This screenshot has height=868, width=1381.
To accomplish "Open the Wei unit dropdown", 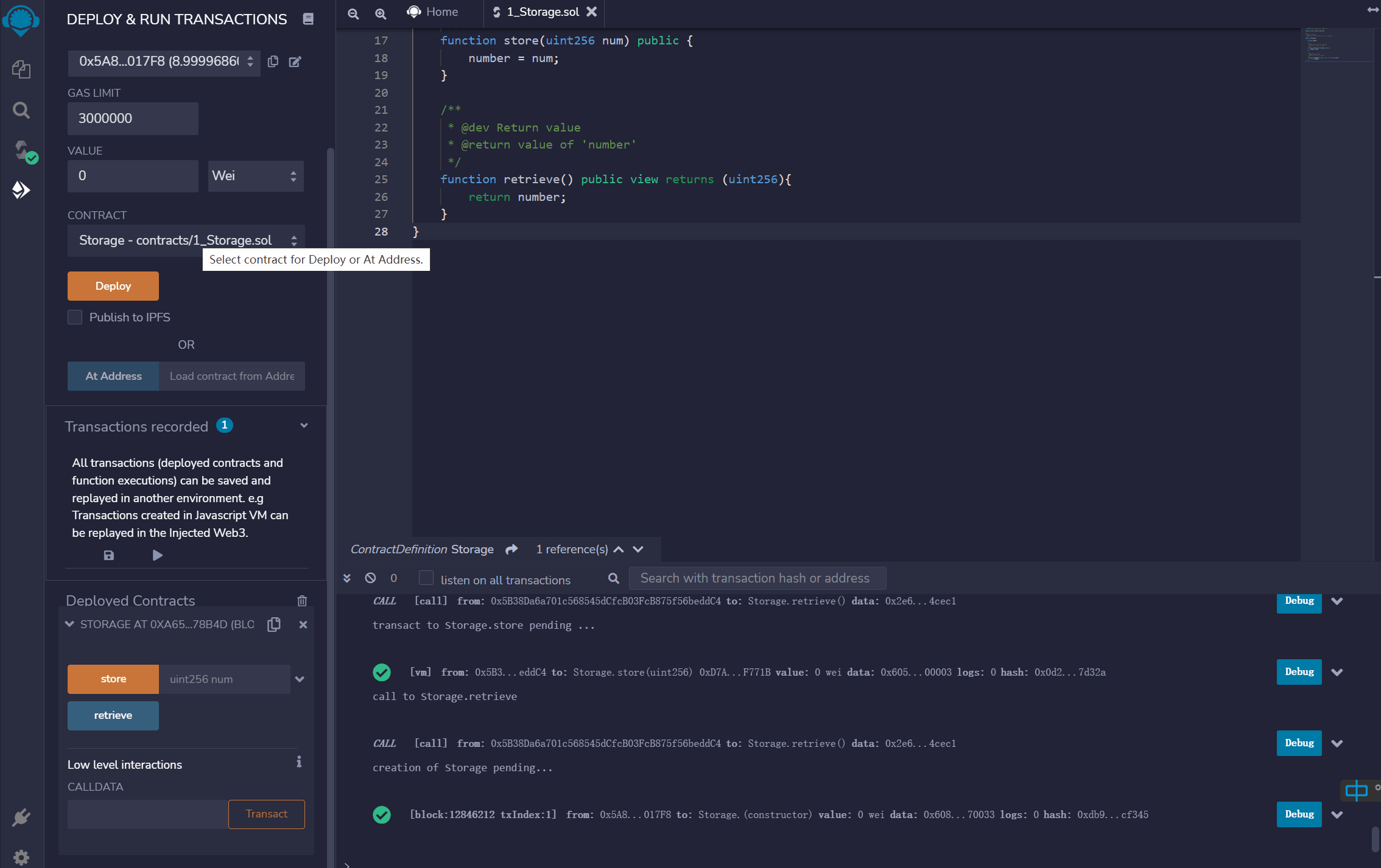I will point(256,176).
